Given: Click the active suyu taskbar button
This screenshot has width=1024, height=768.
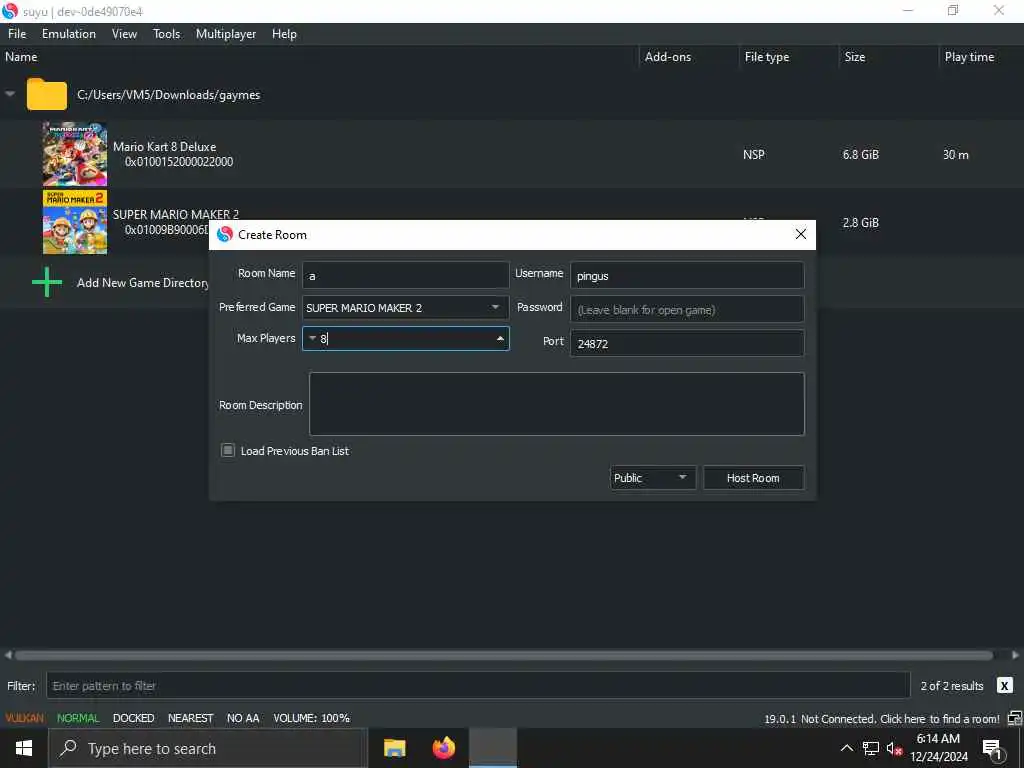Looking at the screenshot, I should (493, 748).
